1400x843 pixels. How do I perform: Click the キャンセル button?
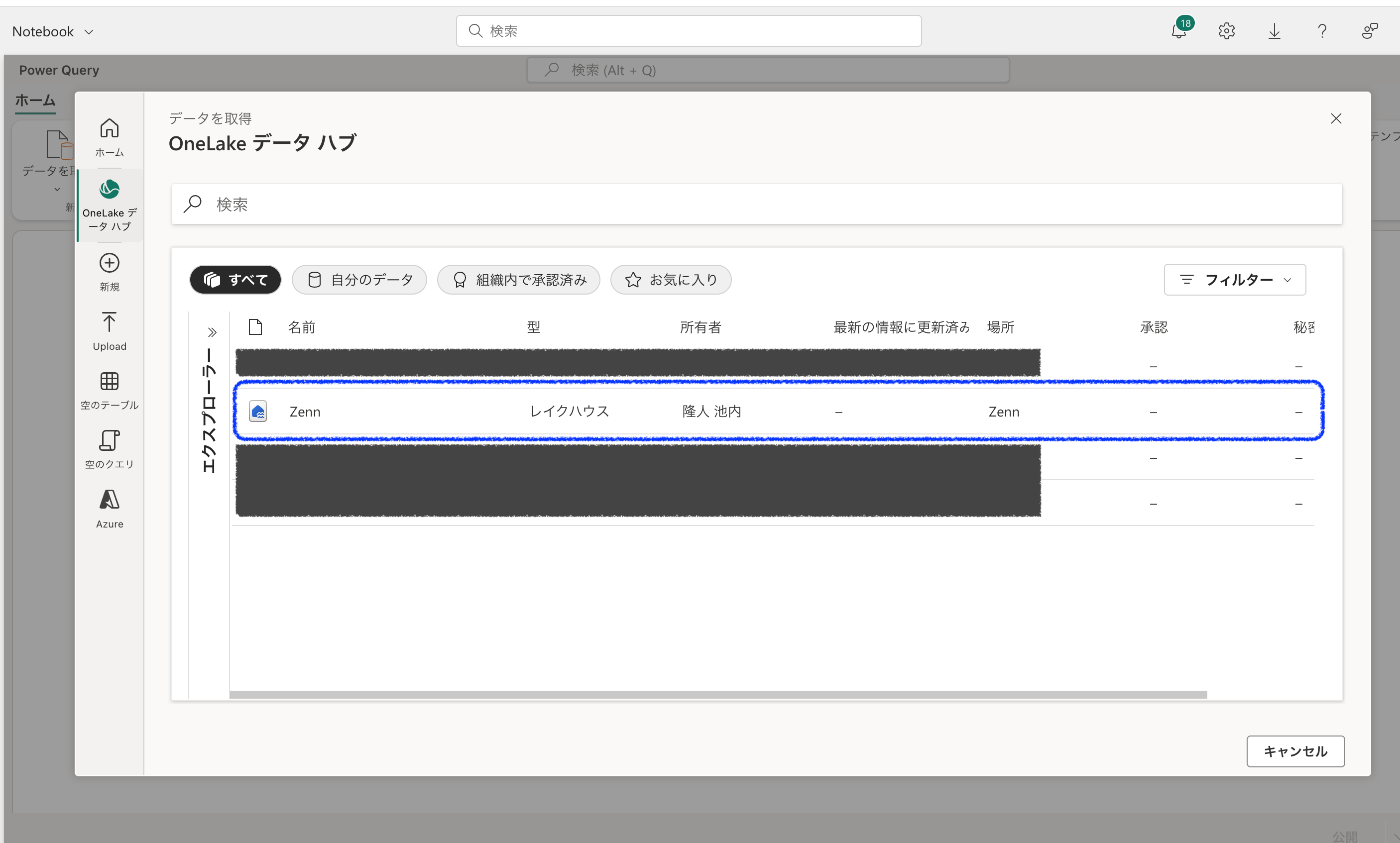coord(1296,751)
